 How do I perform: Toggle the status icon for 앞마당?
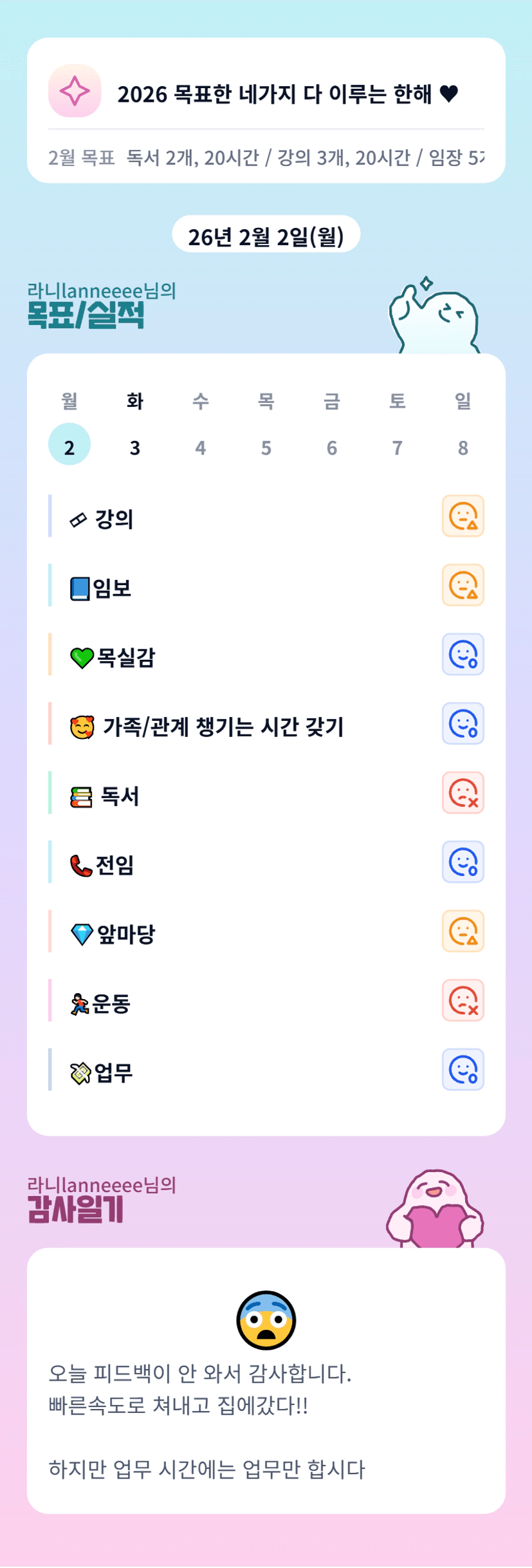point(463,931)
